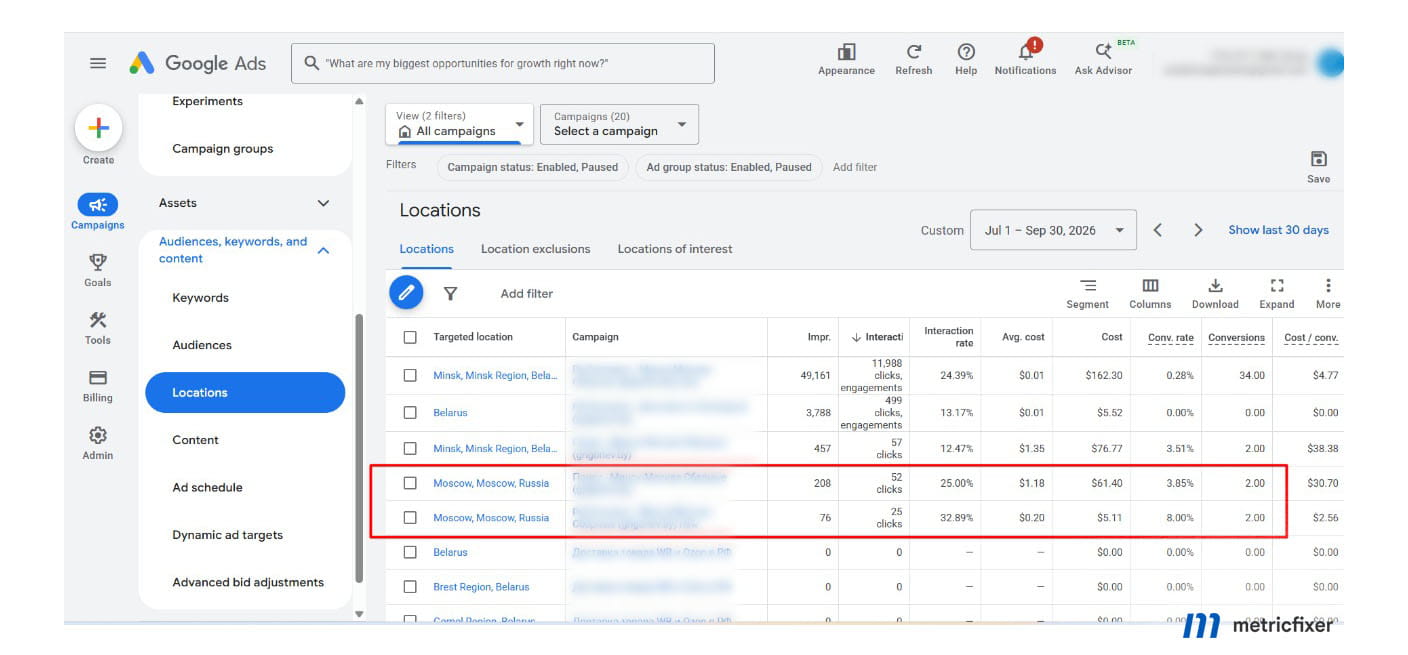Click the Create plus button
This screenshot has width=1408, height=655.
(x=98, y=128)
